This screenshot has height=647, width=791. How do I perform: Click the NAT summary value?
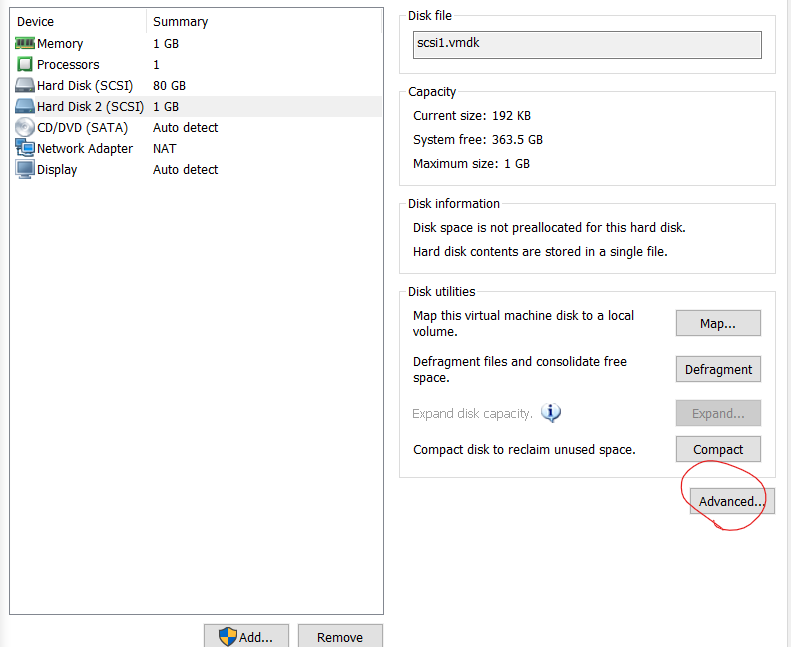click(164, 149)
